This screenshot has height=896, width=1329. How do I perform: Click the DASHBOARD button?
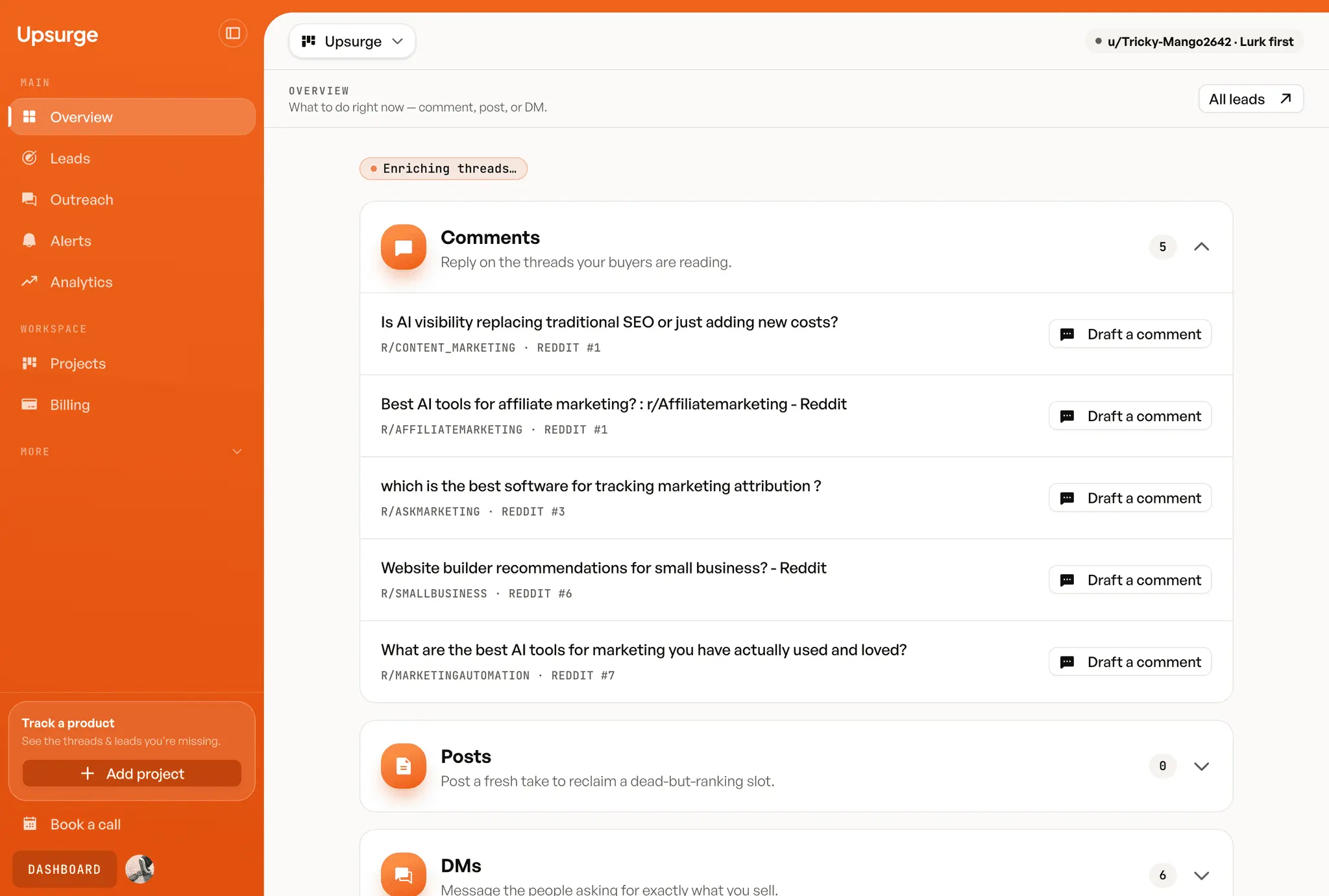pos(64,869)
